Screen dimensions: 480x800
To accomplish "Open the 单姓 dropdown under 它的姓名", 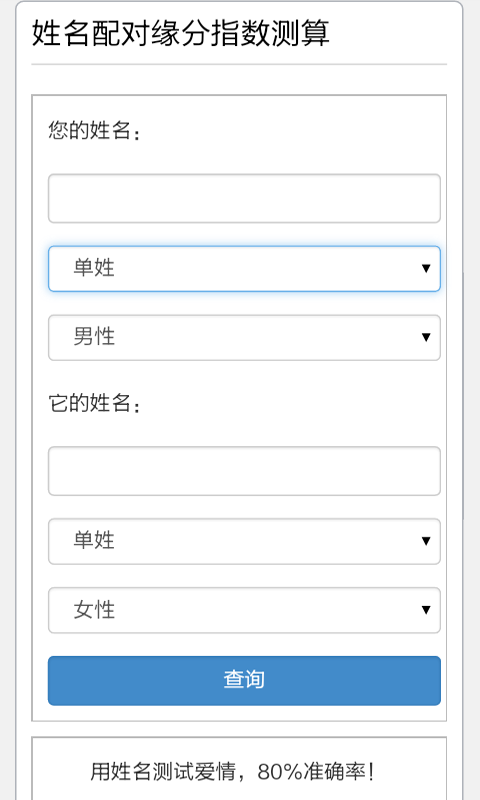I will (x=244, y=541).
